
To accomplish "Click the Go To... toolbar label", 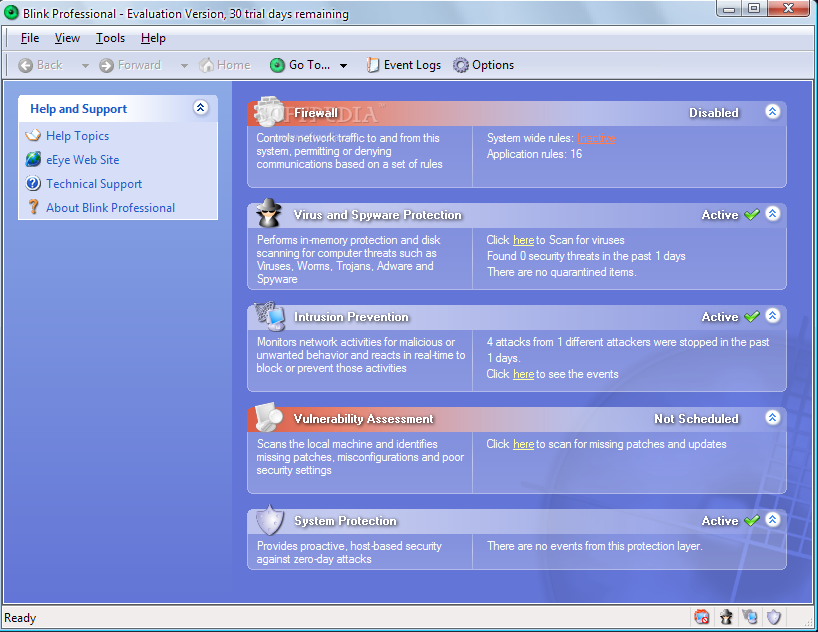I will click(x=309, y=65).
